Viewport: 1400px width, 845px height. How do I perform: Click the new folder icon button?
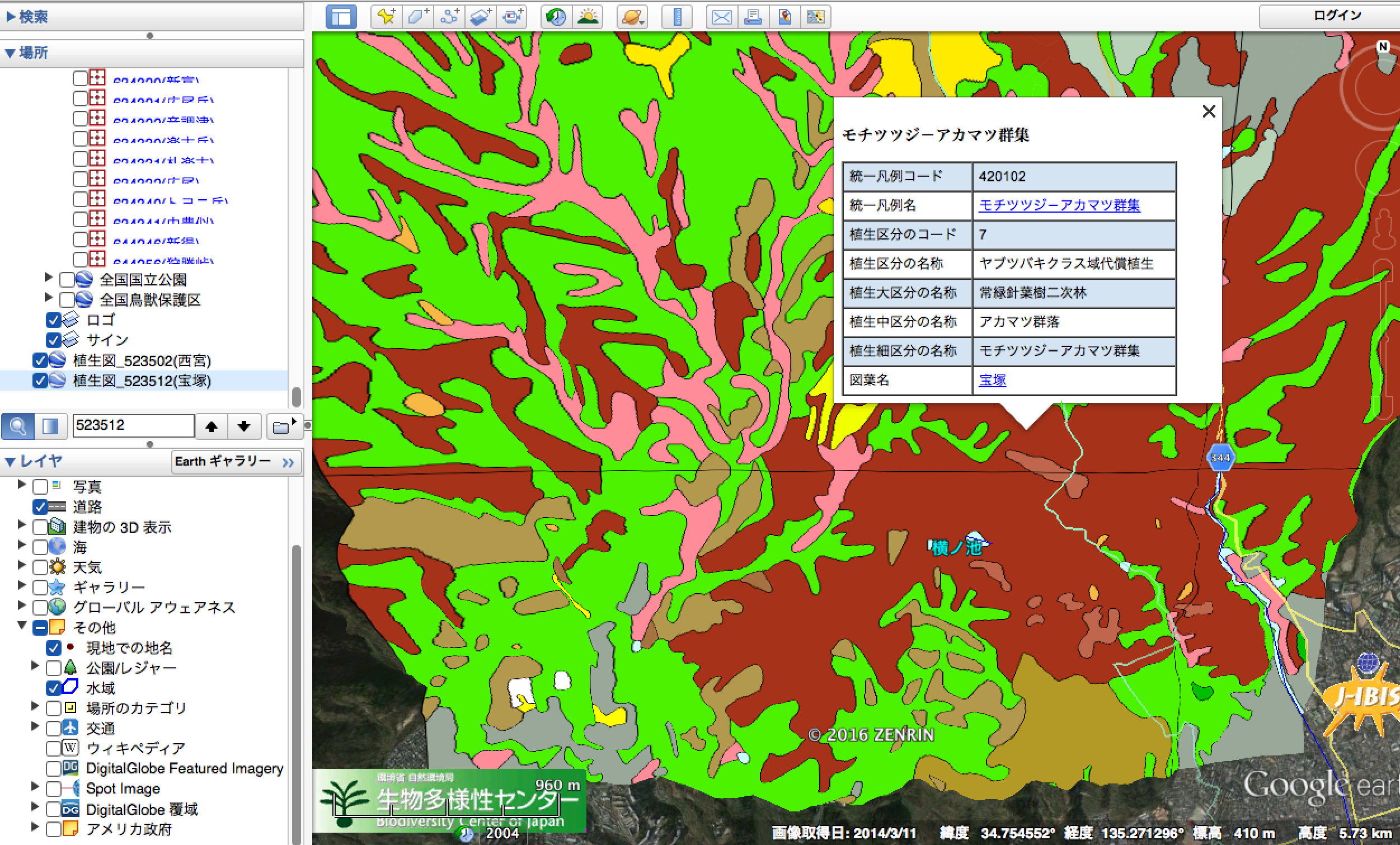coord(284,426)
